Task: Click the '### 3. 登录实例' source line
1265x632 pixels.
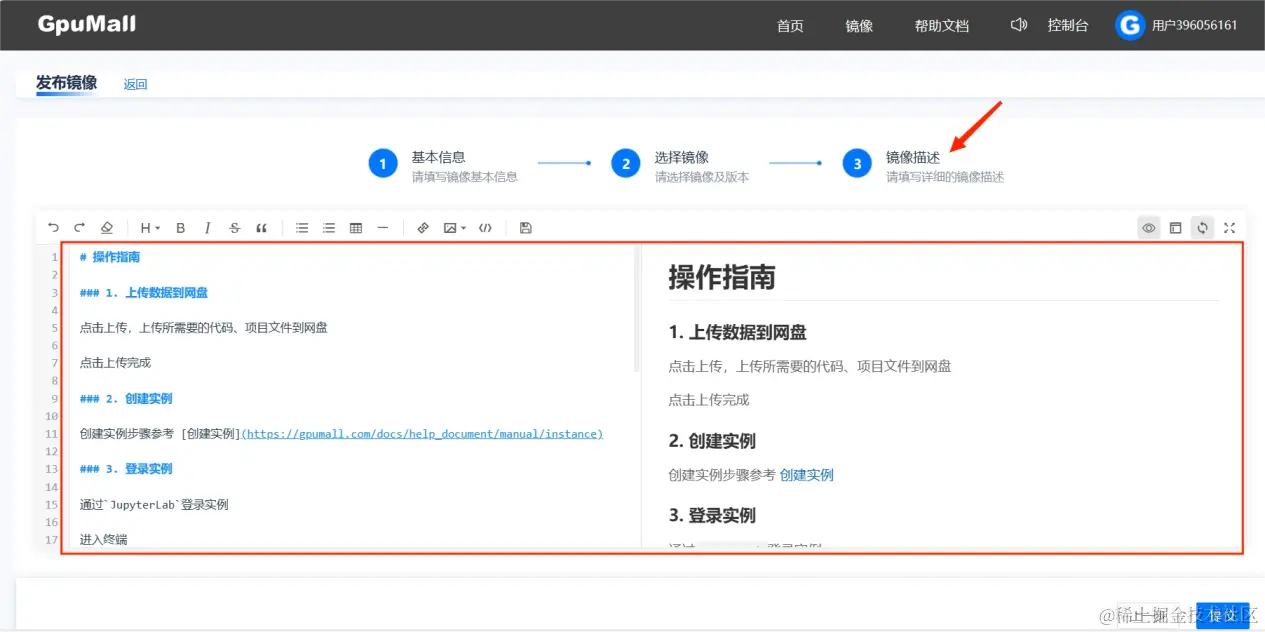Action: (x=126, y=468)
